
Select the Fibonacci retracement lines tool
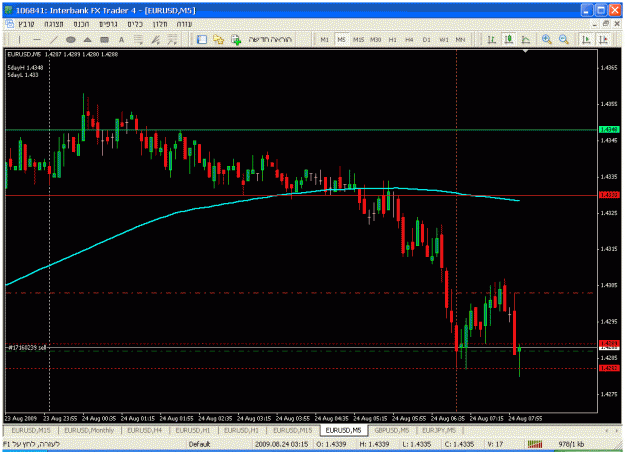coord(138,39)
